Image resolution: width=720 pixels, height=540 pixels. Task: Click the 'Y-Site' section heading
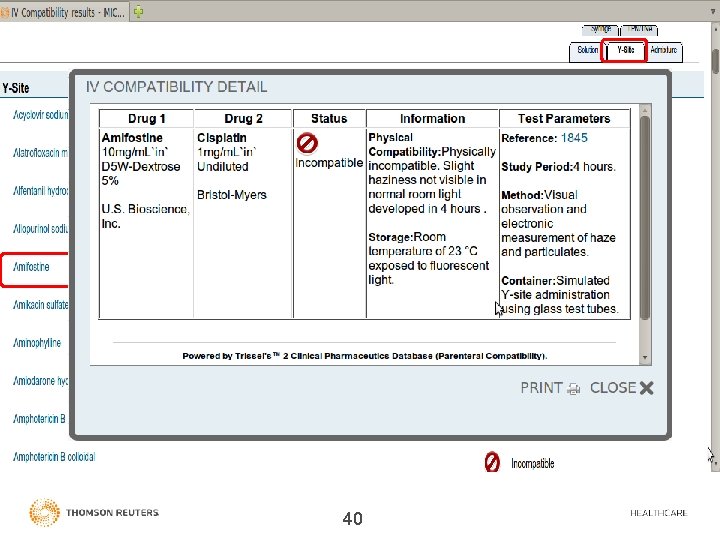pyautogui.click(x=16, y=88)
